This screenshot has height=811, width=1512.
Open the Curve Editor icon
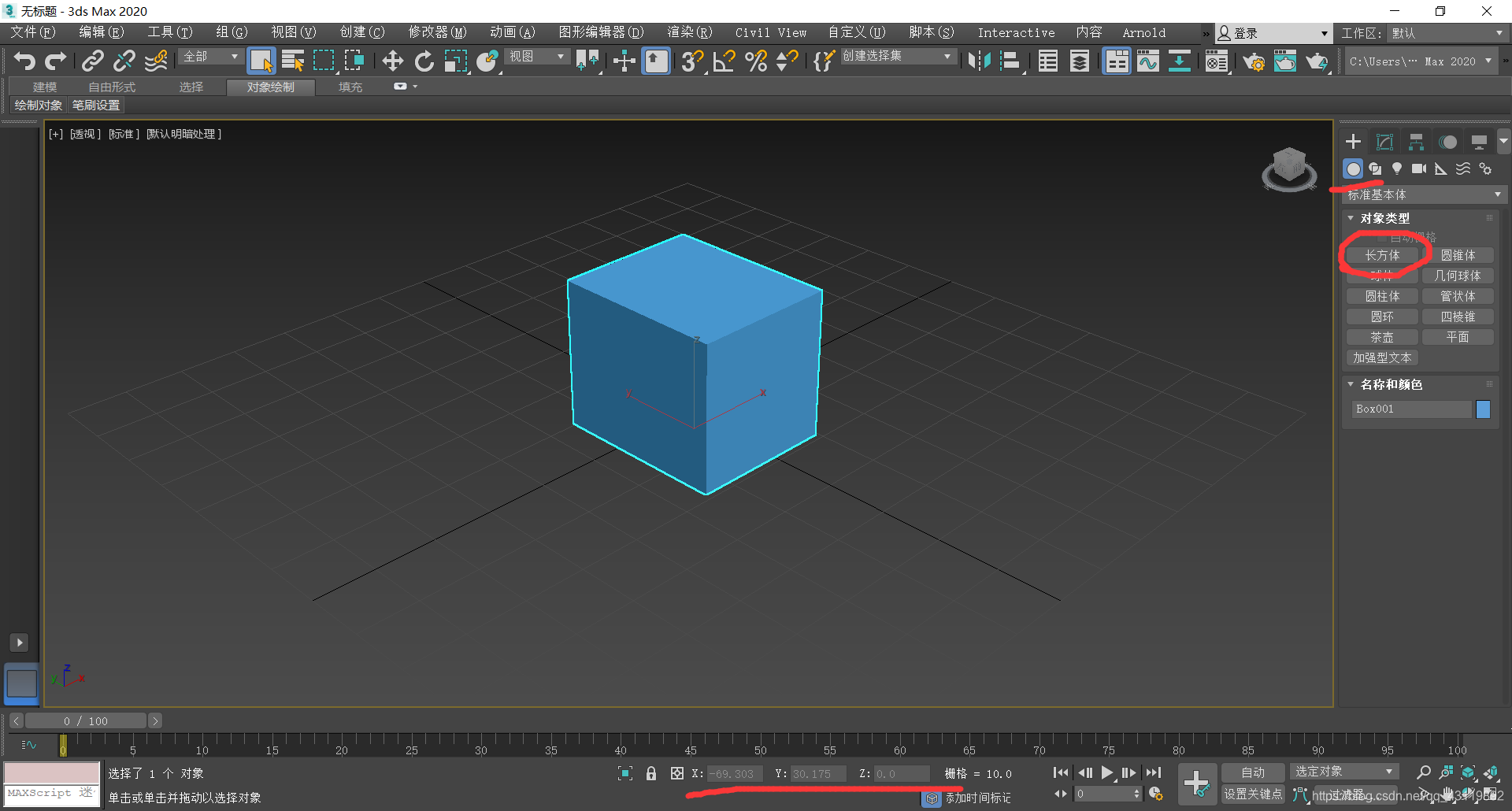(x=1148, y=61)
